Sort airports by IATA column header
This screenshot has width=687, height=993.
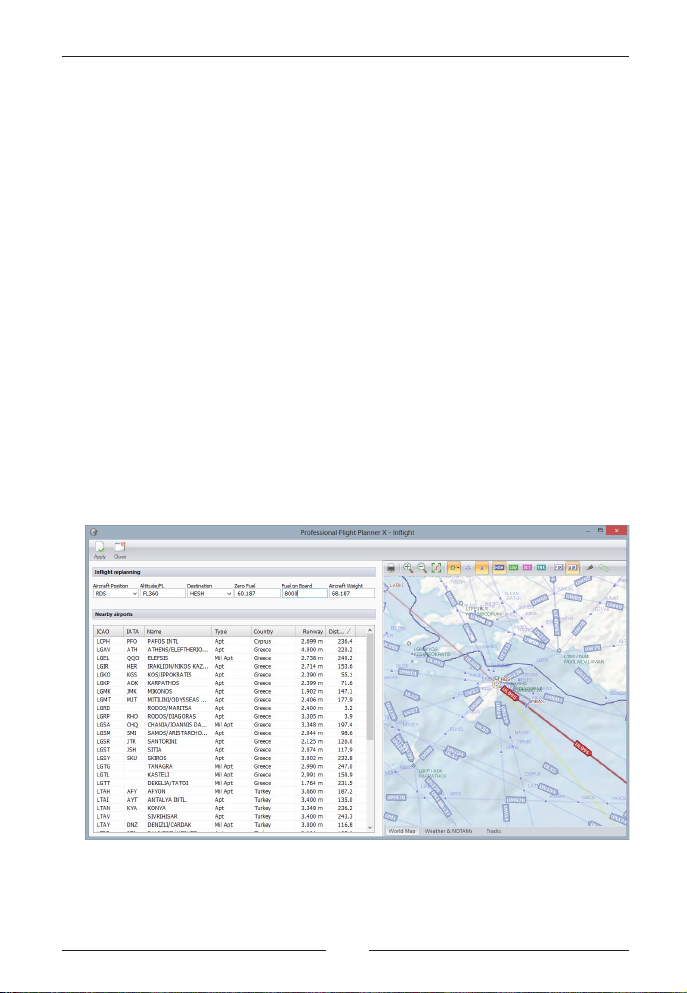click(x=134, y=631)
